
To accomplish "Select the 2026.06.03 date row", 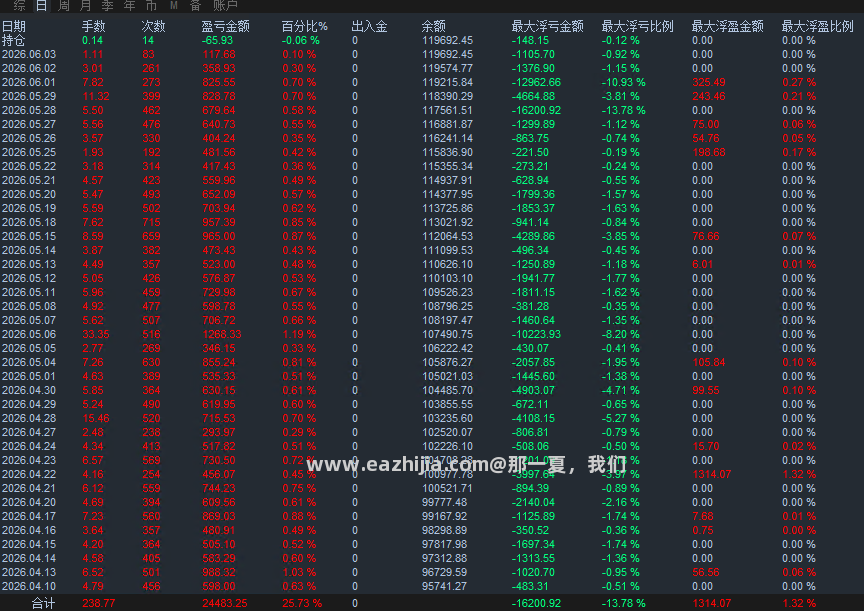I will [x=29, y=54].
